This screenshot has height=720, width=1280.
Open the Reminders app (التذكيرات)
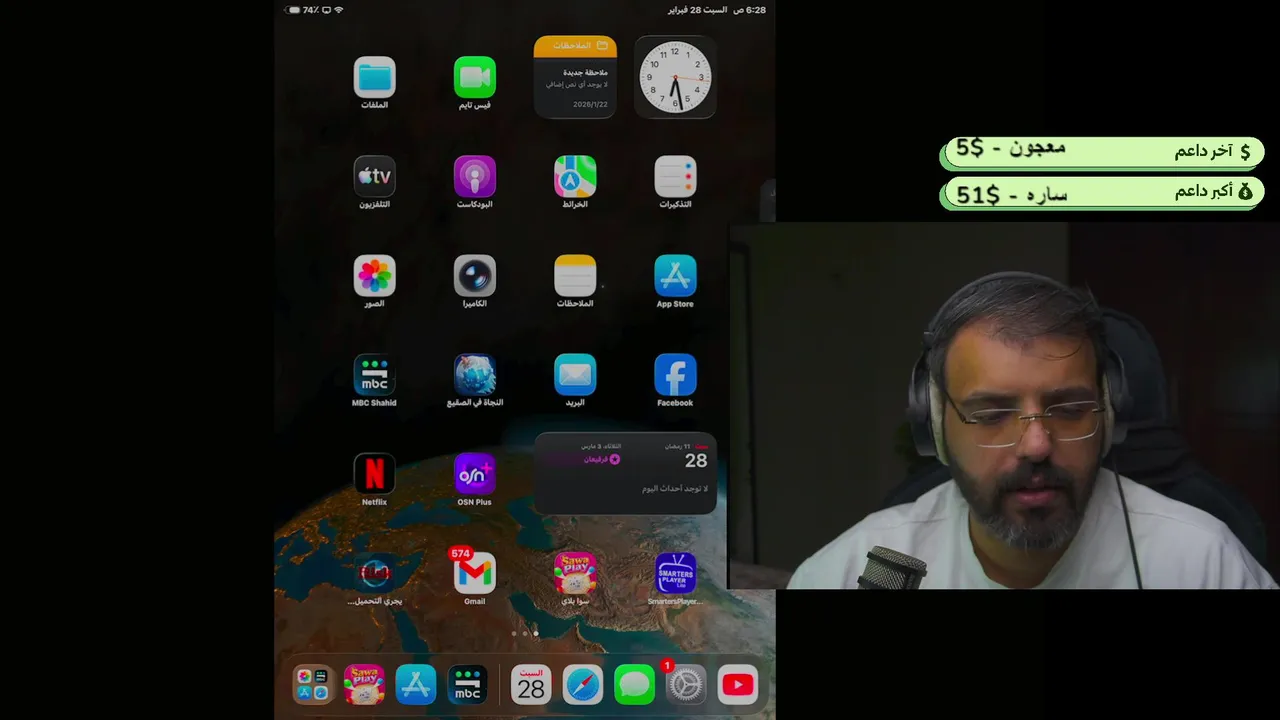click(675, 176)
